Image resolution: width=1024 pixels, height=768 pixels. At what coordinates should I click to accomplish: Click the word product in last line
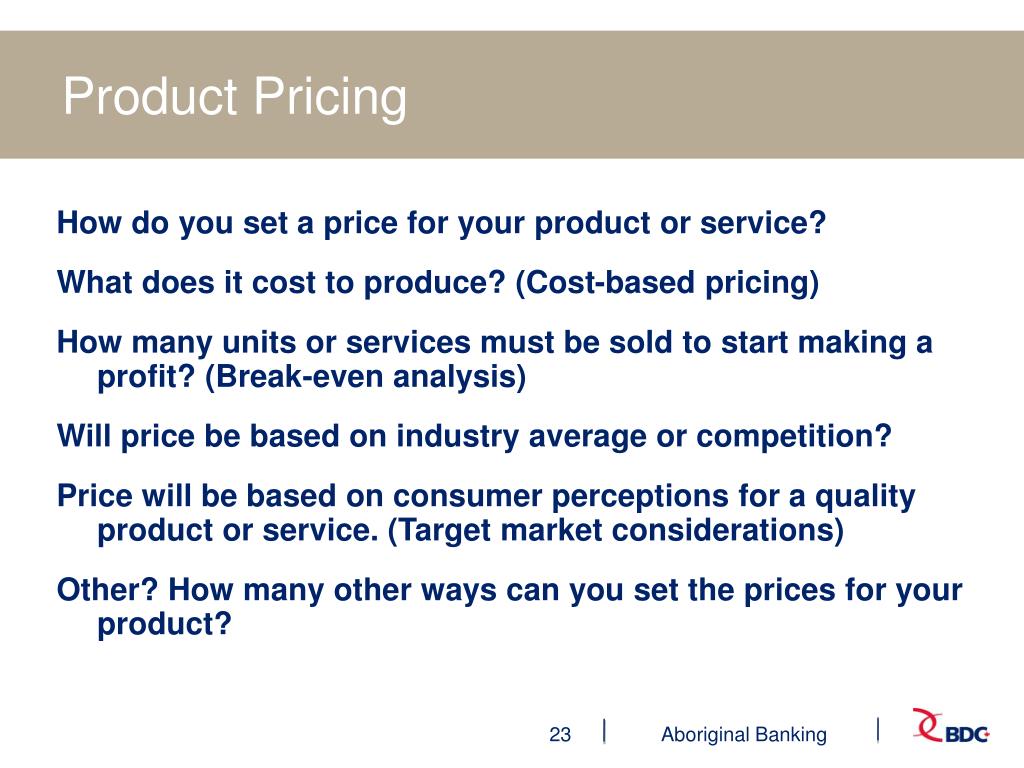coord(165,624)
